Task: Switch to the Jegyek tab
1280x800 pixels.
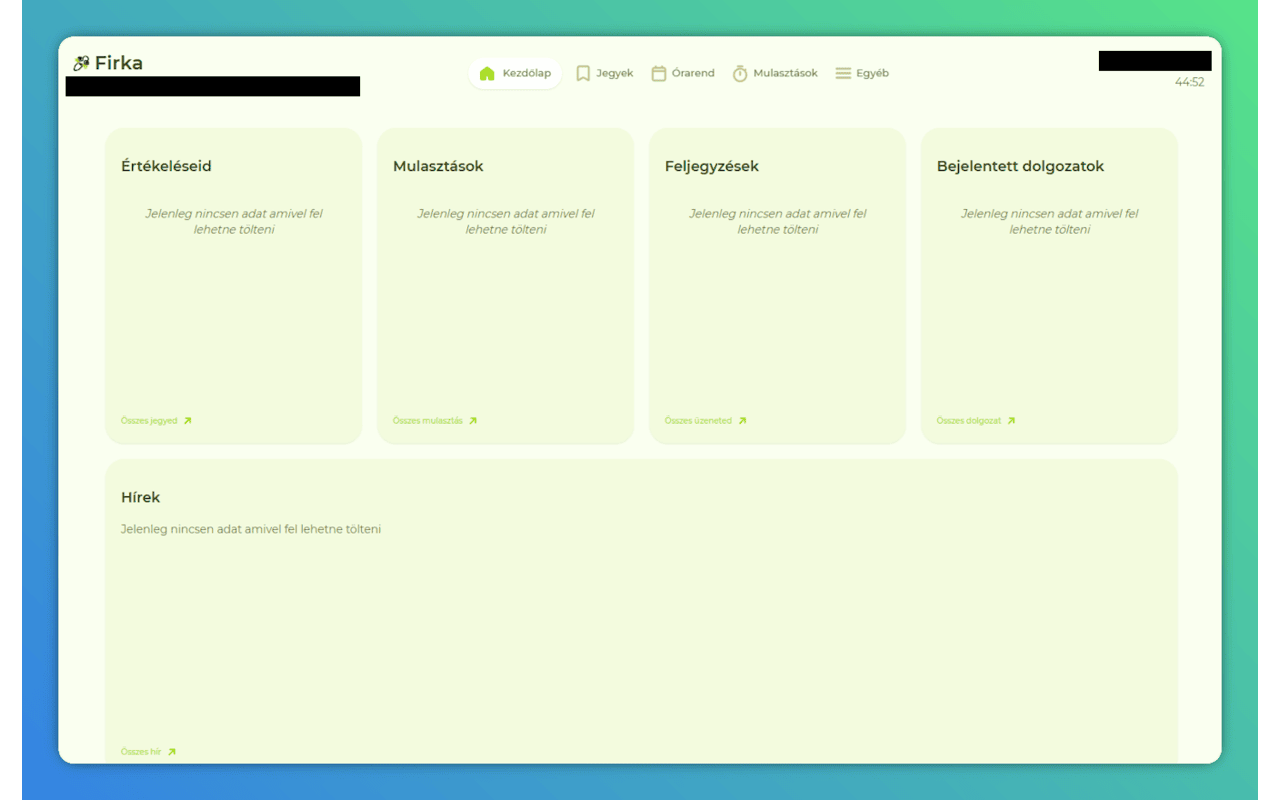Action: 604,72
